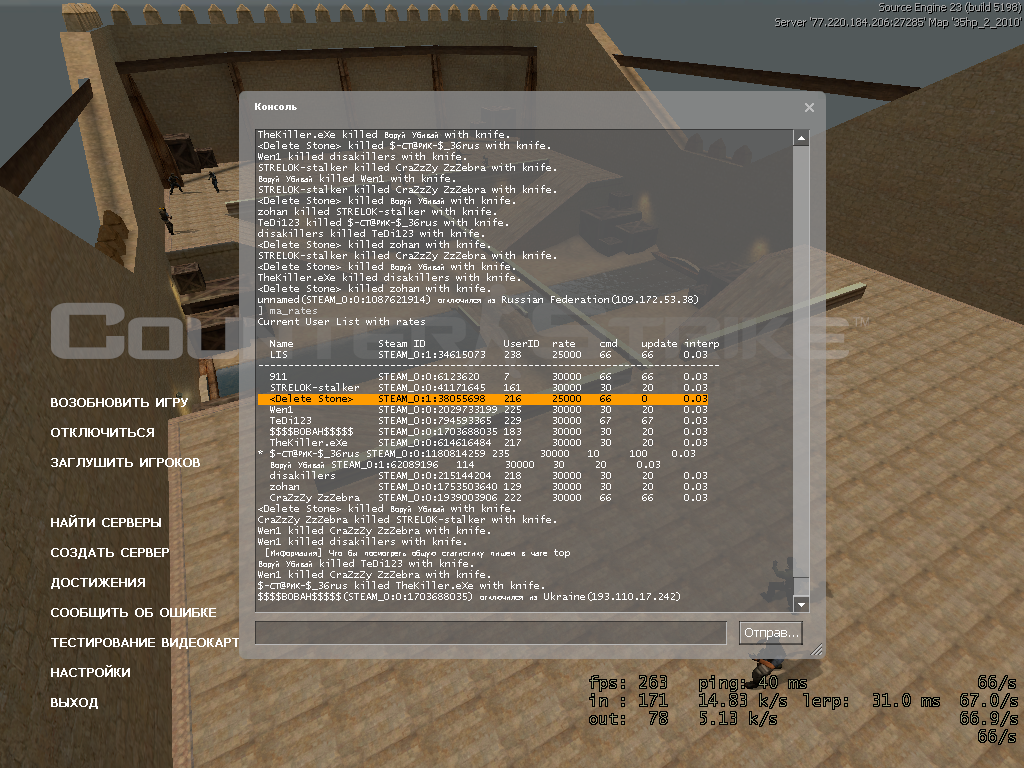Click the Server address and Map line

pyautogui.click(x=898, y=22)
